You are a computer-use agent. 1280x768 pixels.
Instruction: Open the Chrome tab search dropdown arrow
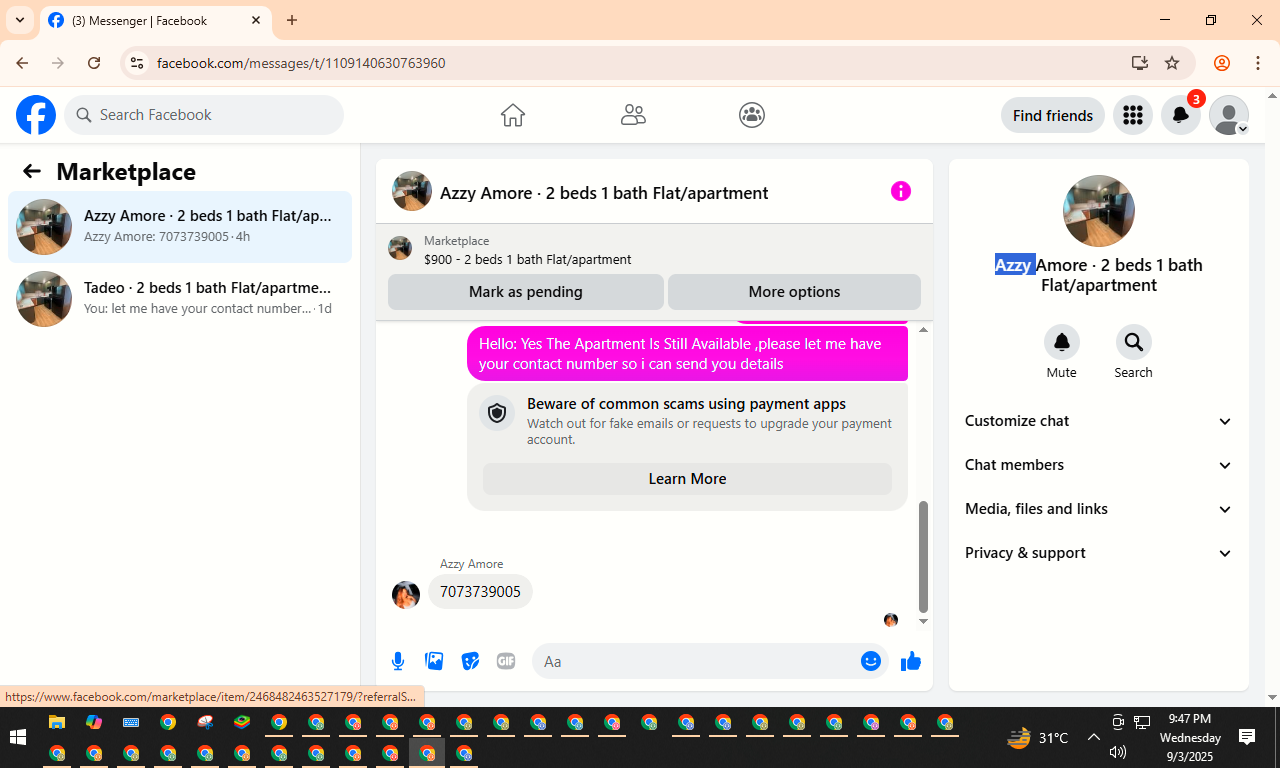pyautogui.click(x=20, y=20)
